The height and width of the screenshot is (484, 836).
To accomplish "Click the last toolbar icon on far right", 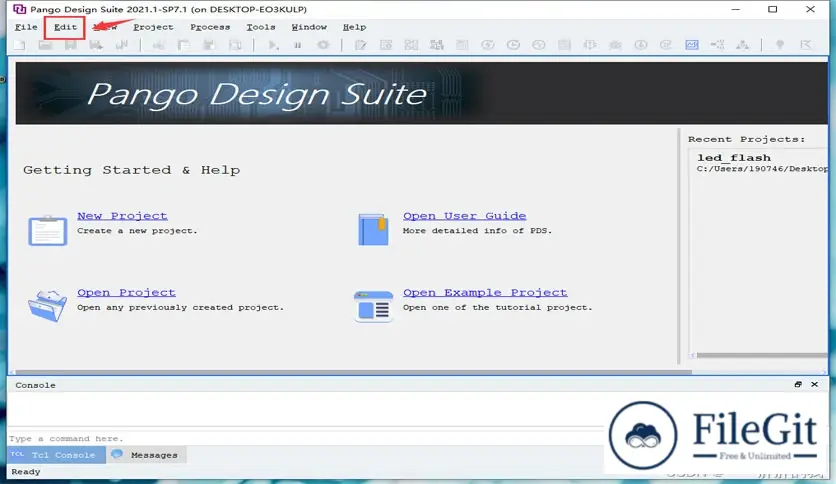I will (x=806, y=45).
